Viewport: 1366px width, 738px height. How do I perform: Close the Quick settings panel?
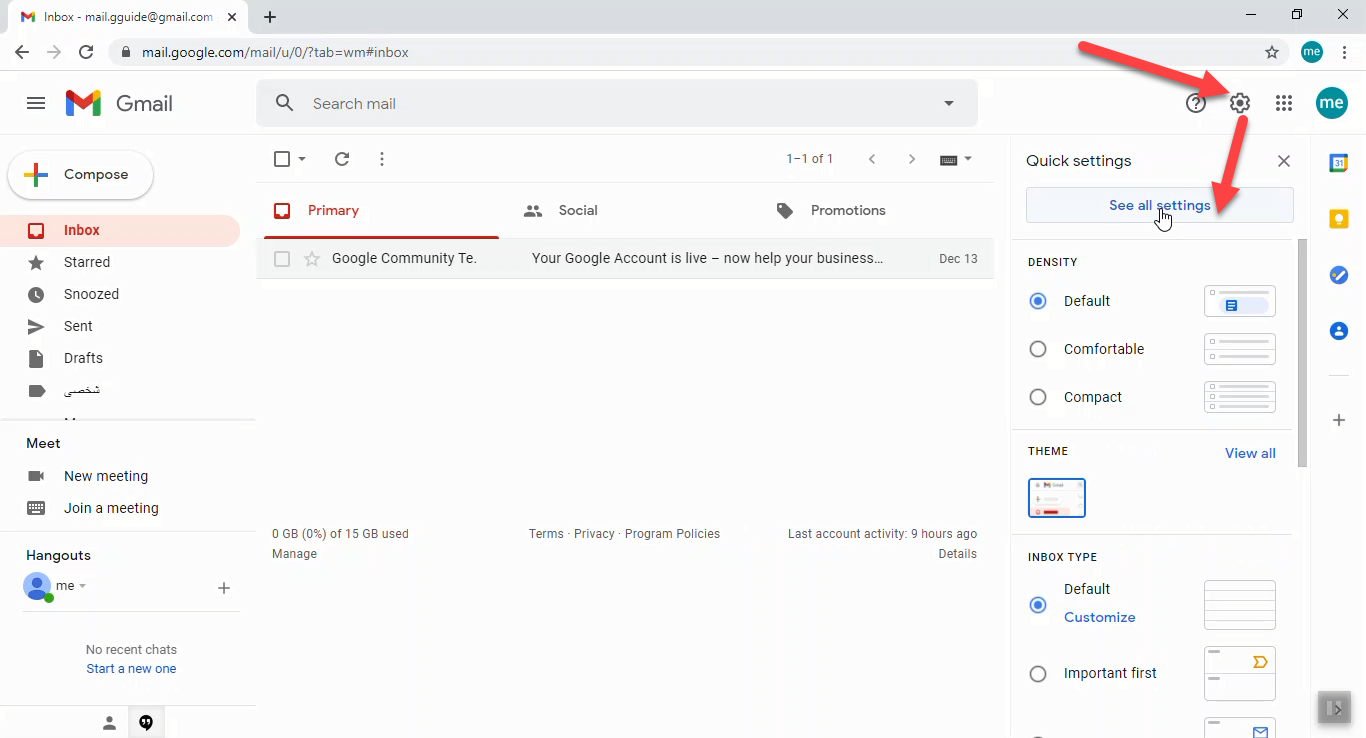(1284, 161)
